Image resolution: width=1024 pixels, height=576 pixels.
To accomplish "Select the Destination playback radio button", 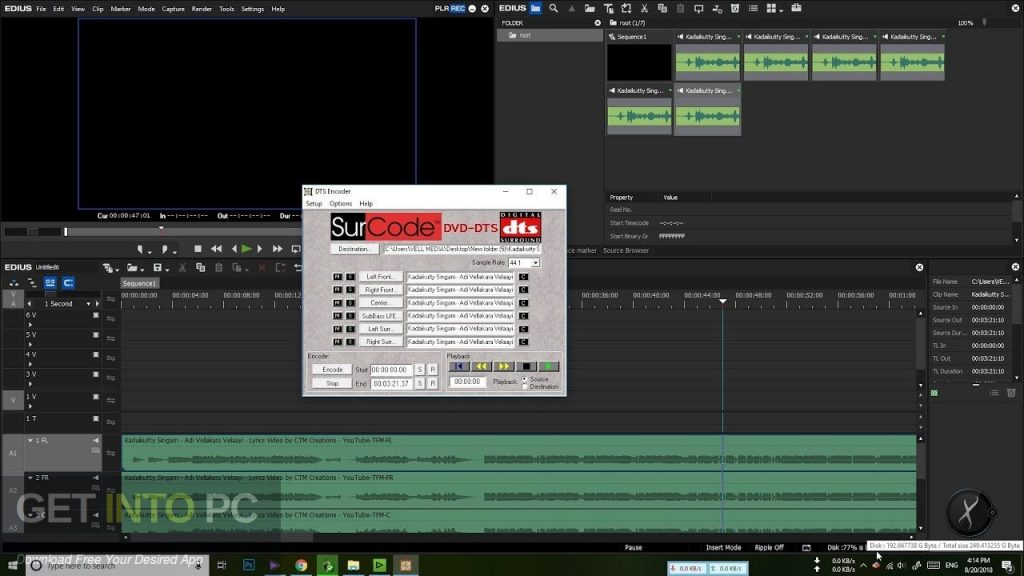I will click(x=524, y=387).
